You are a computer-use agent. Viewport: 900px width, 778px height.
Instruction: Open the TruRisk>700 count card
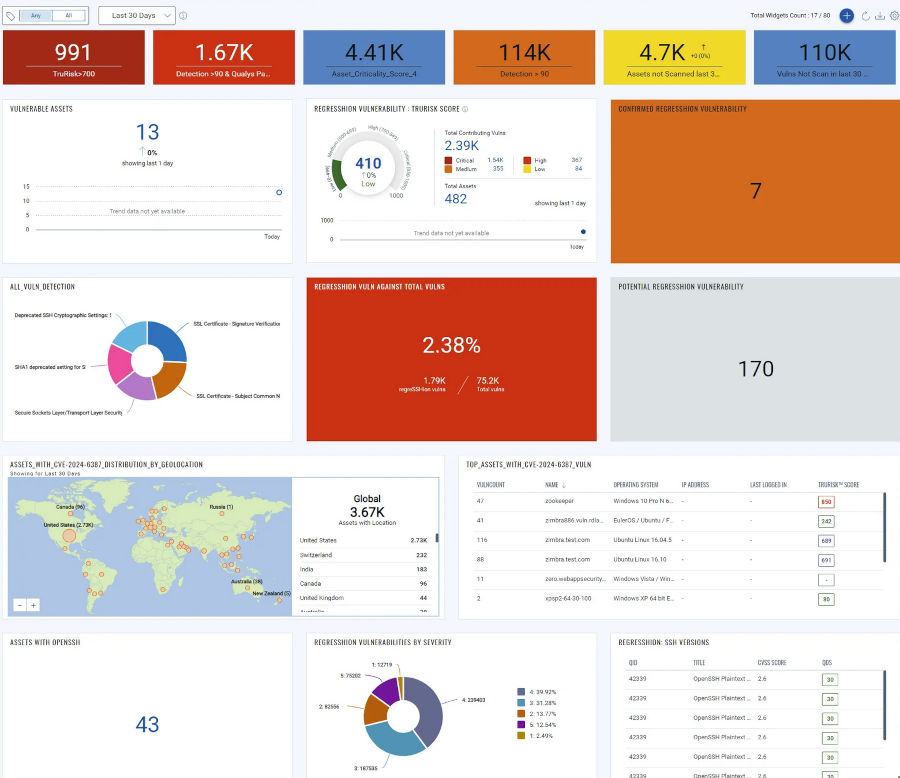73,57
